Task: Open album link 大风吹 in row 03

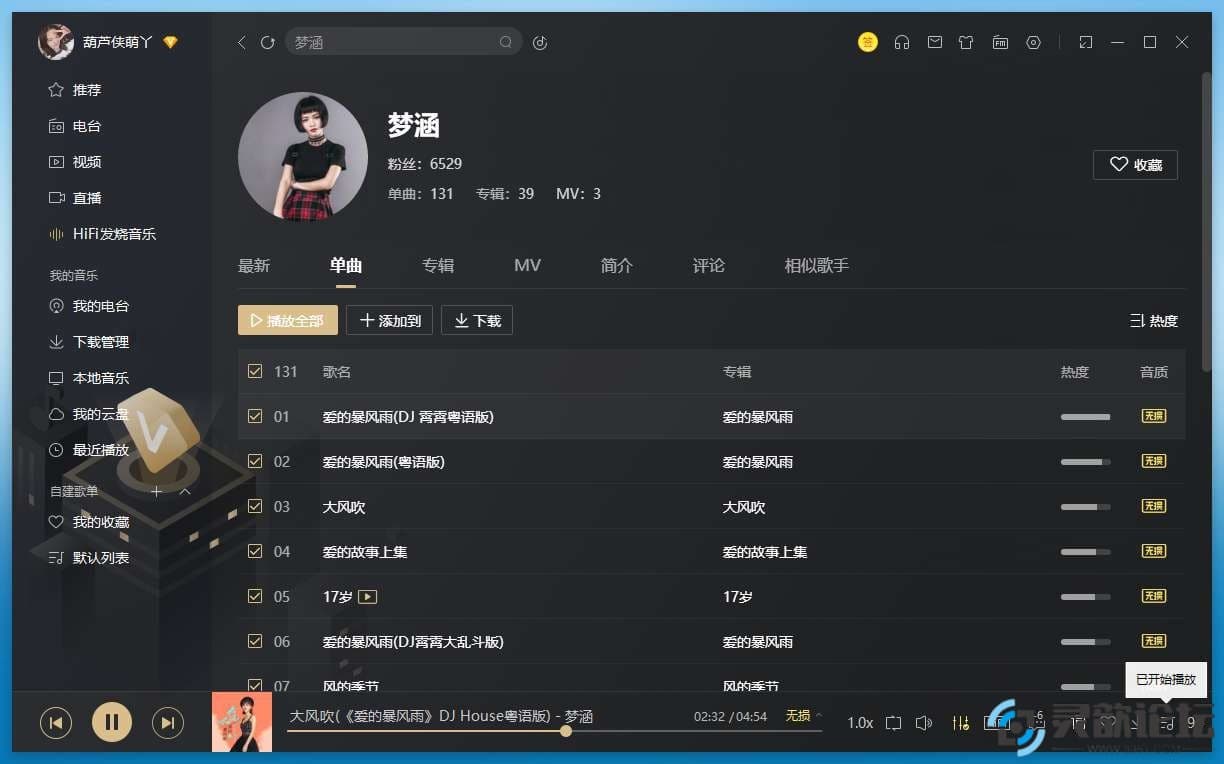Action: (744, 507)
